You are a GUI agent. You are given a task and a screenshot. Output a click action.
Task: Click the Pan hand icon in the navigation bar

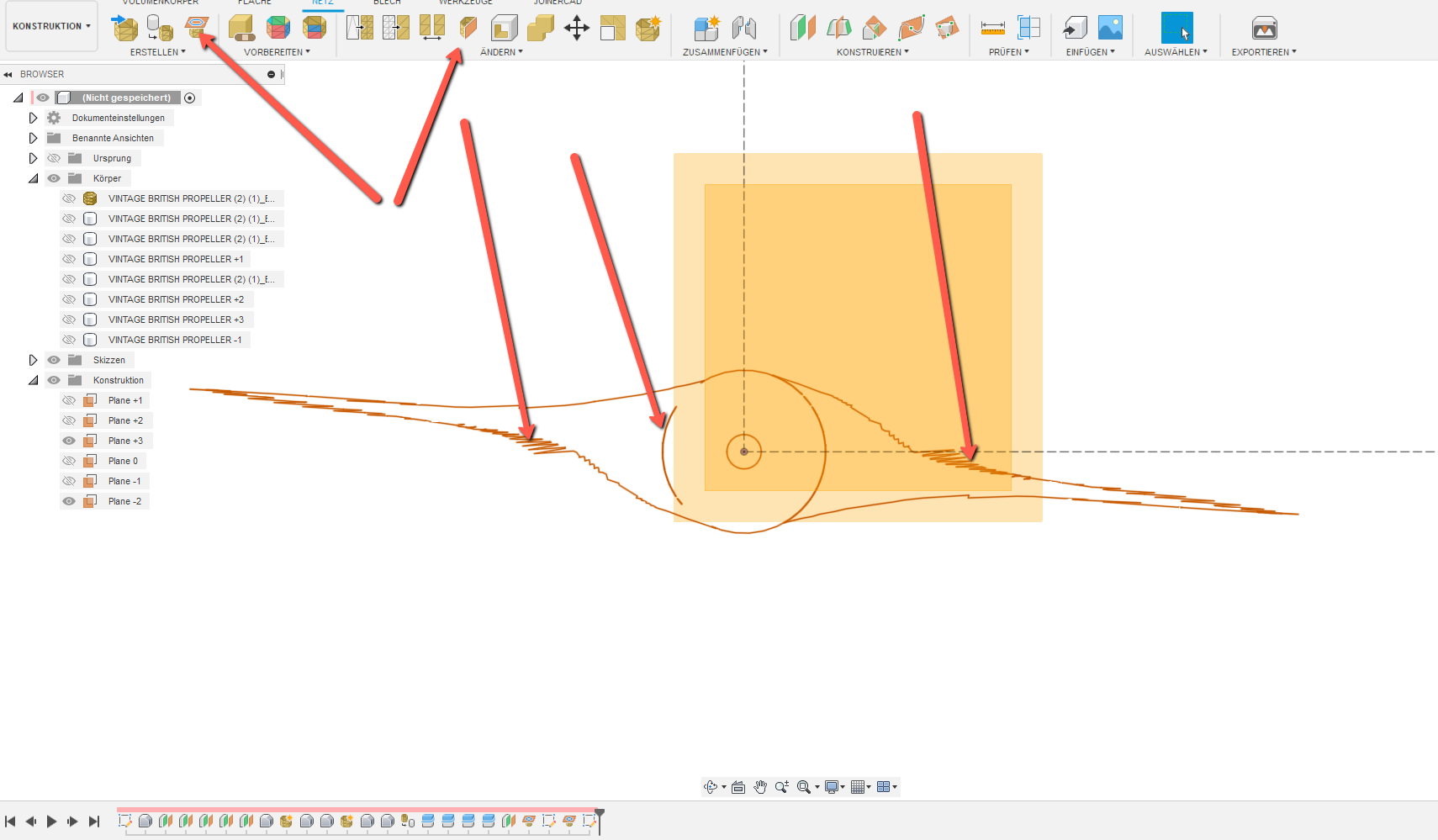click(760, 787)
